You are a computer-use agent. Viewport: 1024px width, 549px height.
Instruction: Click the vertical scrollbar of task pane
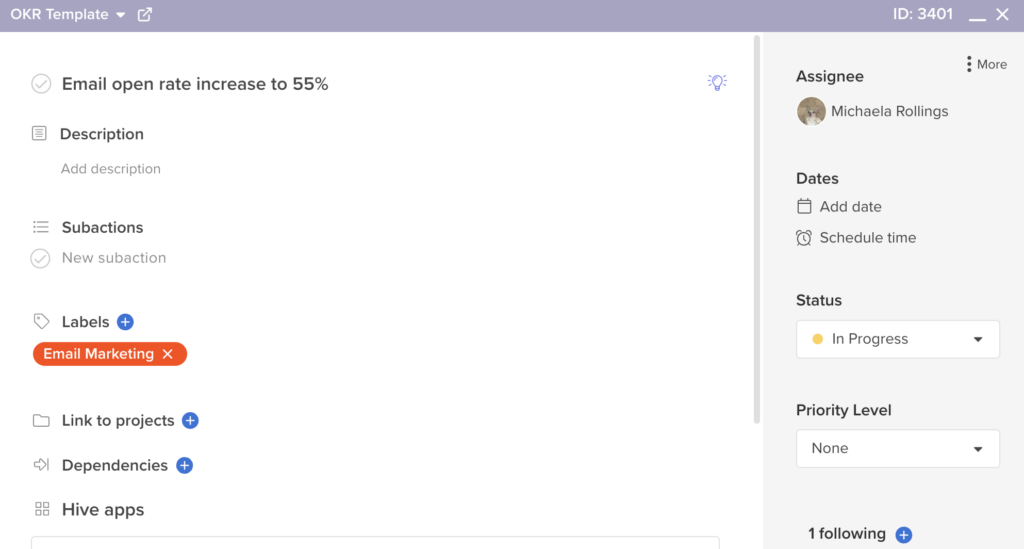[x=757, y=229]
